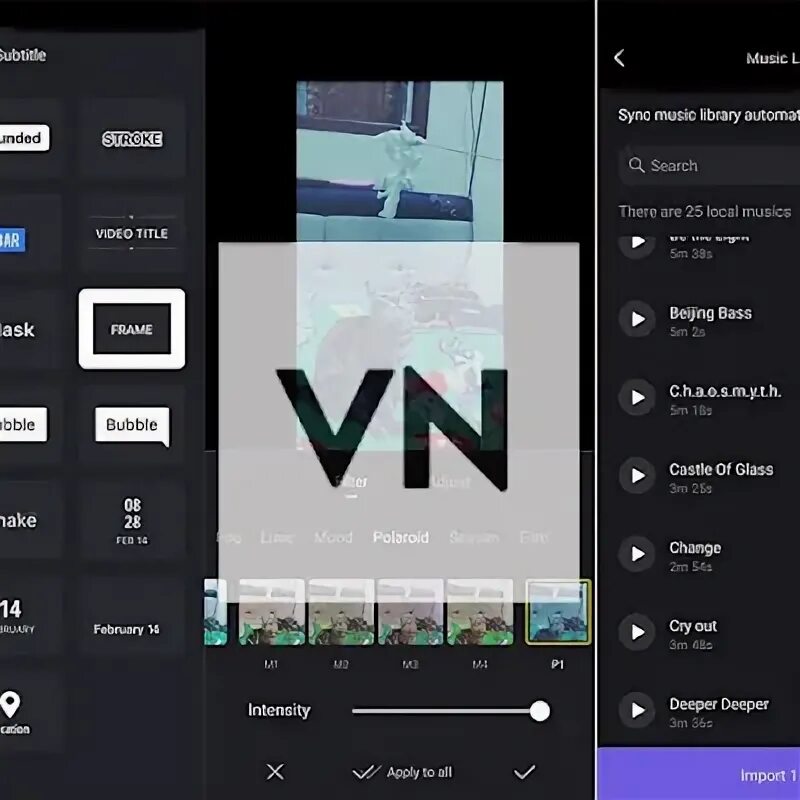Select the P1 filter thumbnail
The width and height of the screenshot is (800, 800).
[558, 612]
